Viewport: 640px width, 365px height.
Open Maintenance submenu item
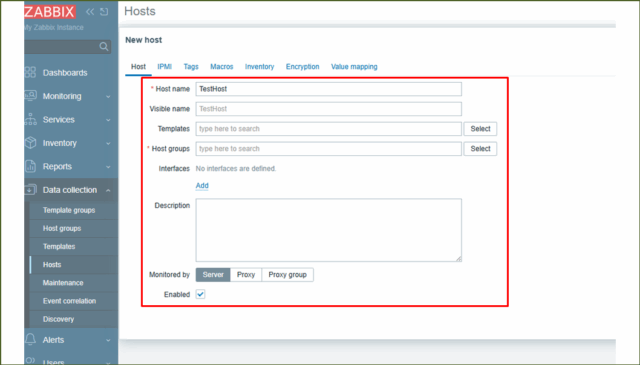[x=63, y=283]
